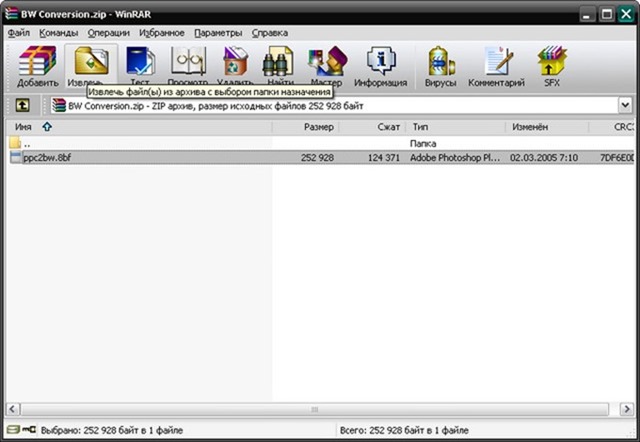The image size is (640, 442).
Task: Expand the archive path dropdown arrow
Action: [x=625, y=106]
